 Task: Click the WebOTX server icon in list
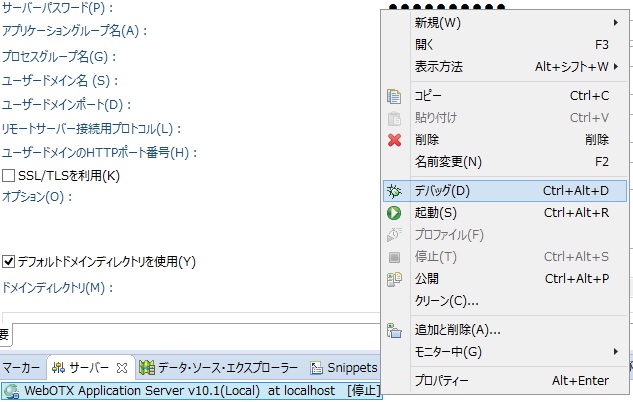(11, 391)
